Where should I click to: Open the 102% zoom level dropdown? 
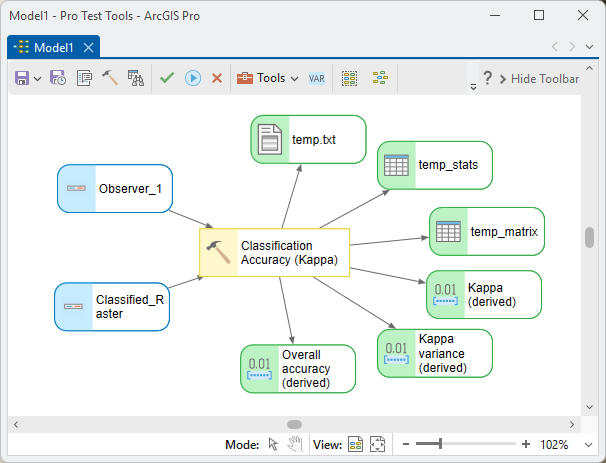[589, 445]
